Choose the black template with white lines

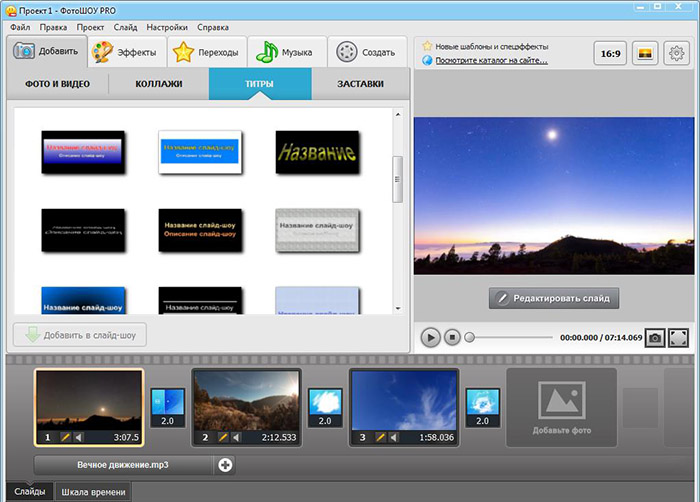coord(200,301)
